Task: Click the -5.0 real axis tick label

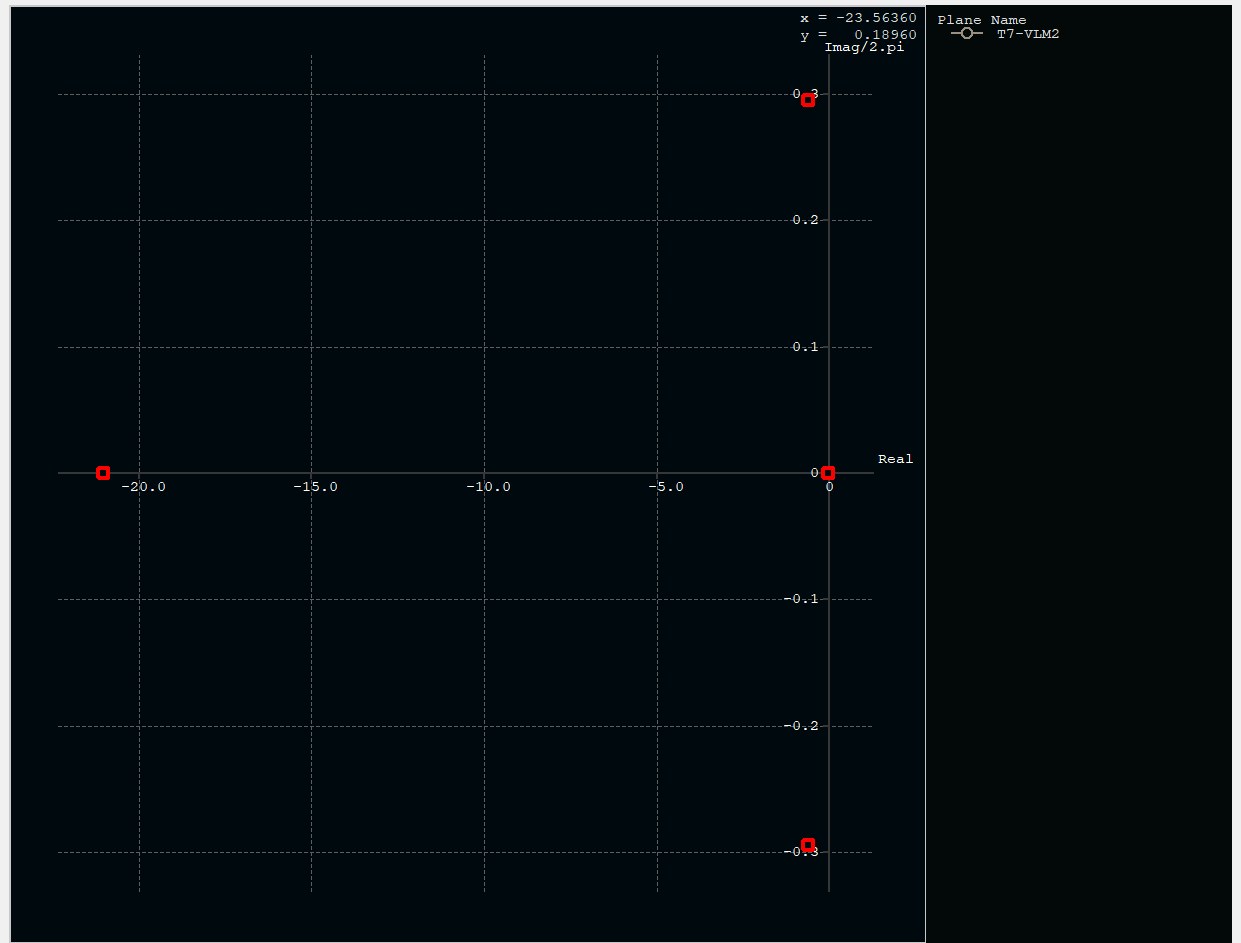Action: pos(665,487)
